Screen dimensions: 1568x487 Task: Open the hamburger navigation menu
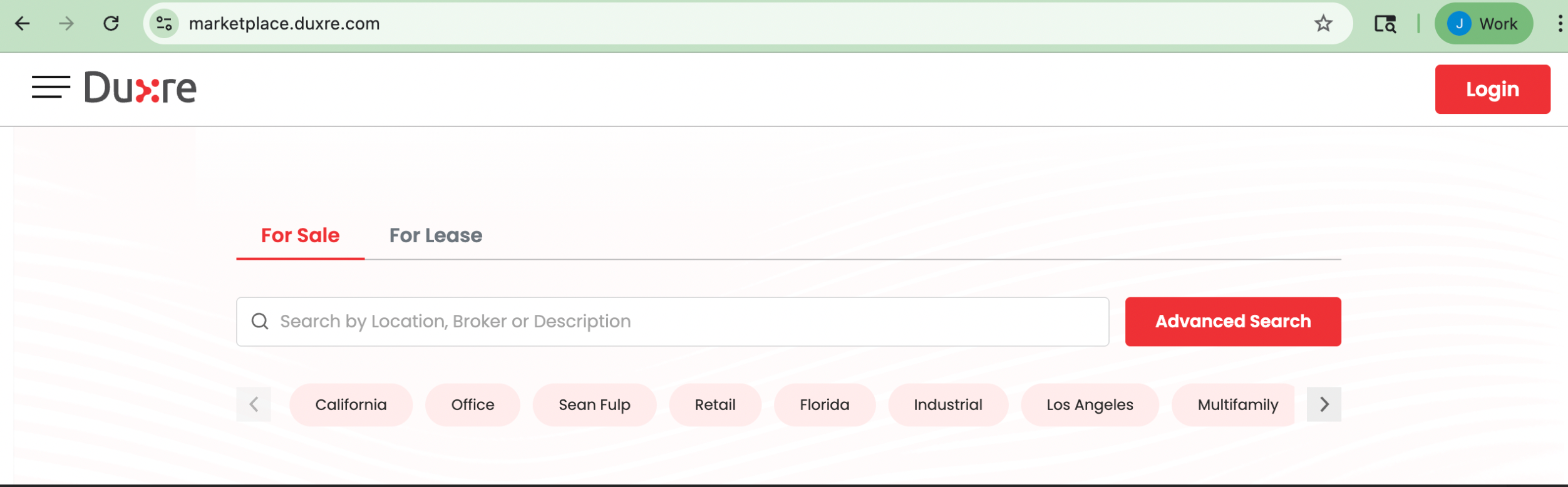(x=51, y=87)
